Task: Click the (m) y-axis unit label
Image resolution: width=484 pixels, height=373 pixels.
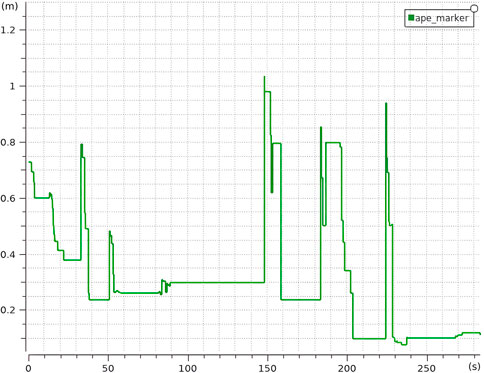Action: coord(9,5)
